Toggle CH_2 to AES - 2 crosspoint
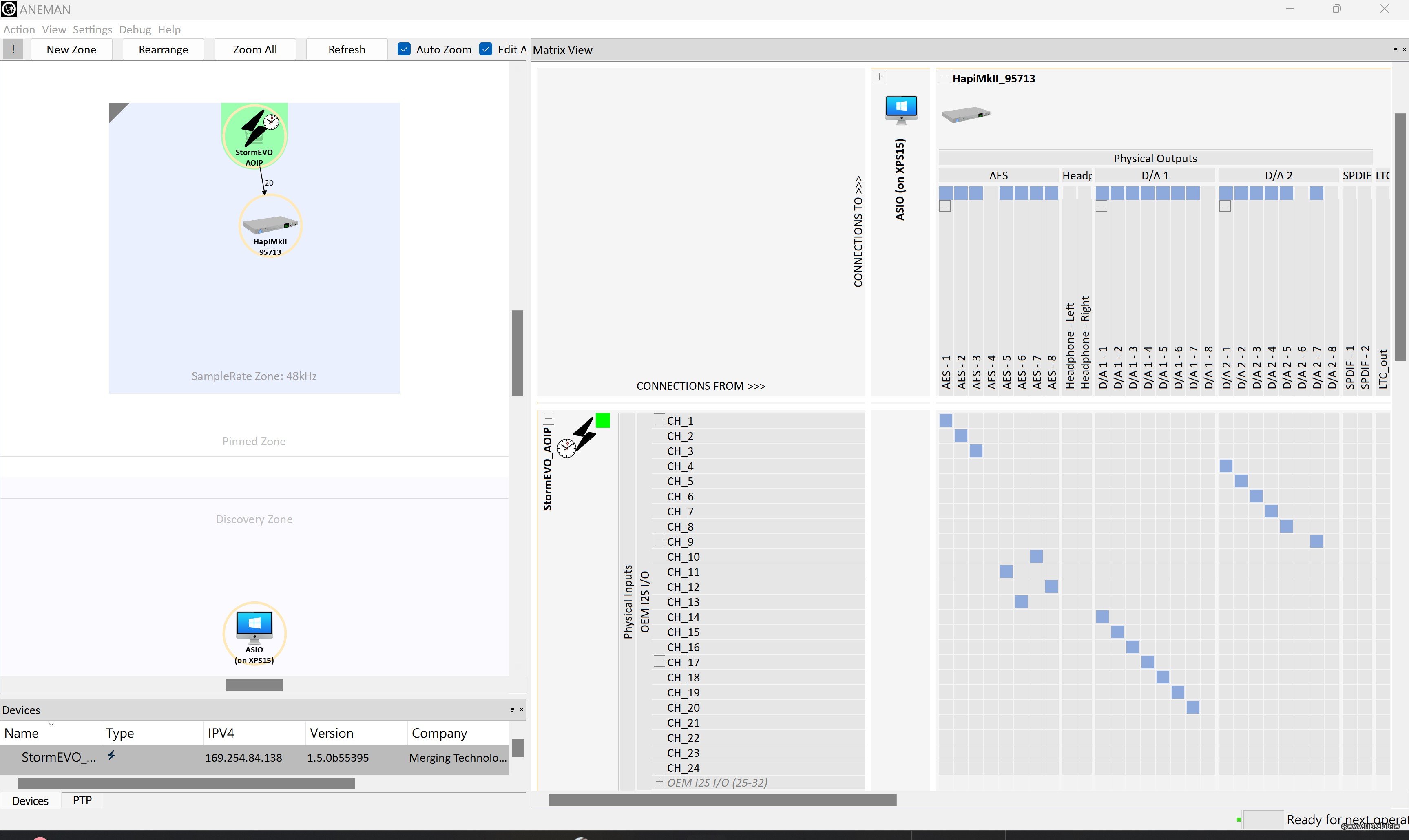 tap(961, 436)
